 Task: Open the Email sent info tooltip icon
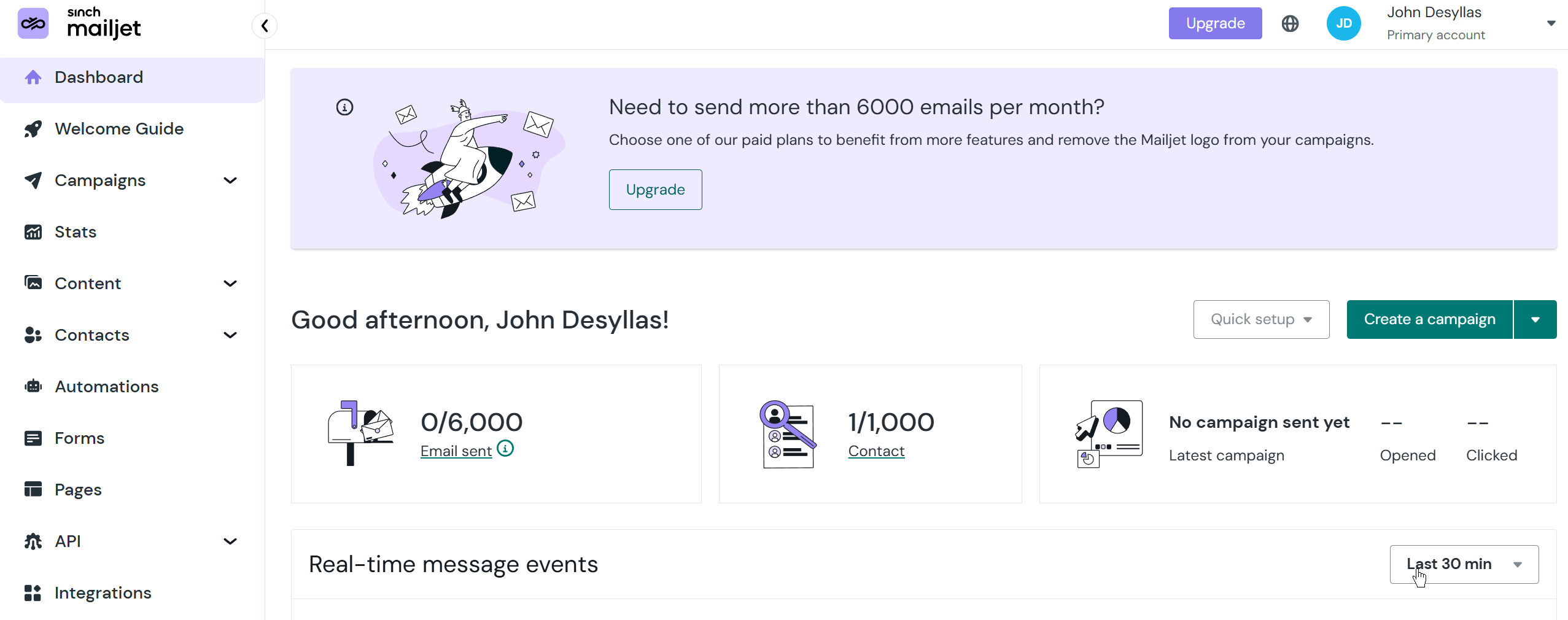(505, 449)
